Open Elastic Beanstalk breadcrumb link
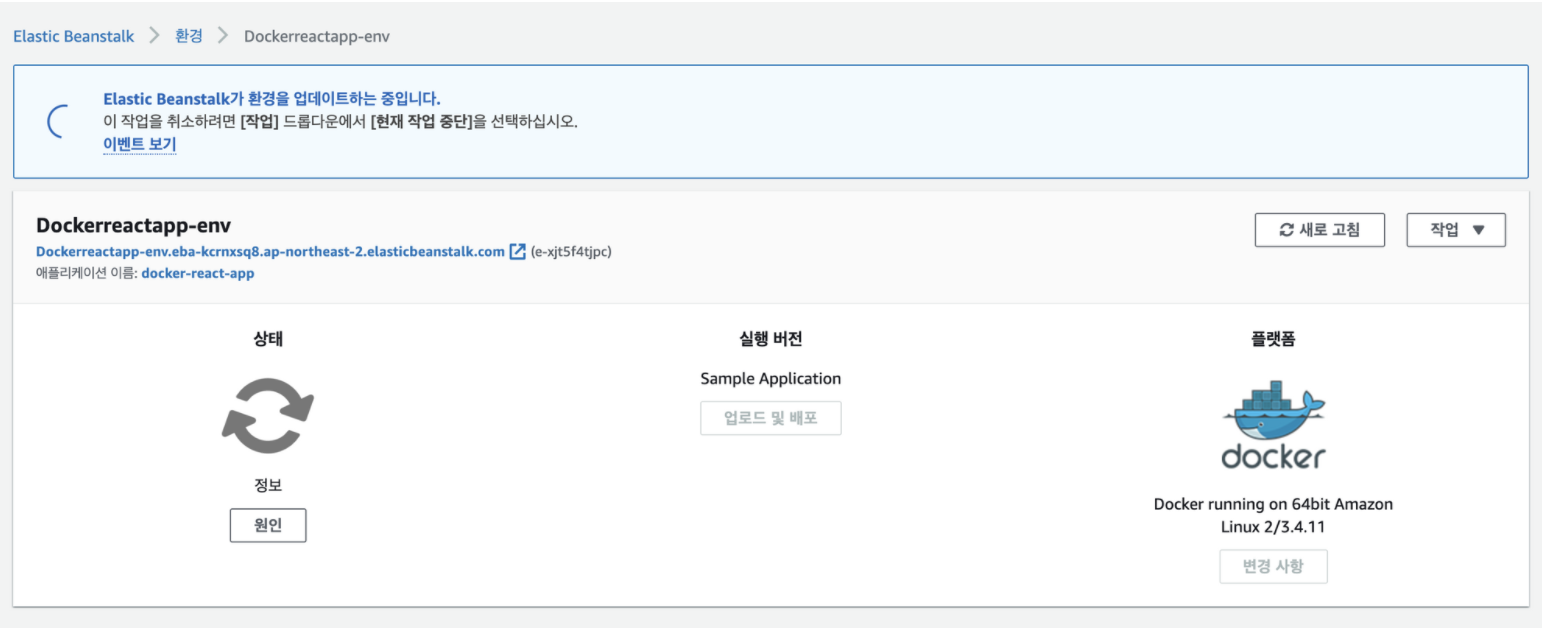The height and width of the screenshot is (628, 1542). pos(73,36)
